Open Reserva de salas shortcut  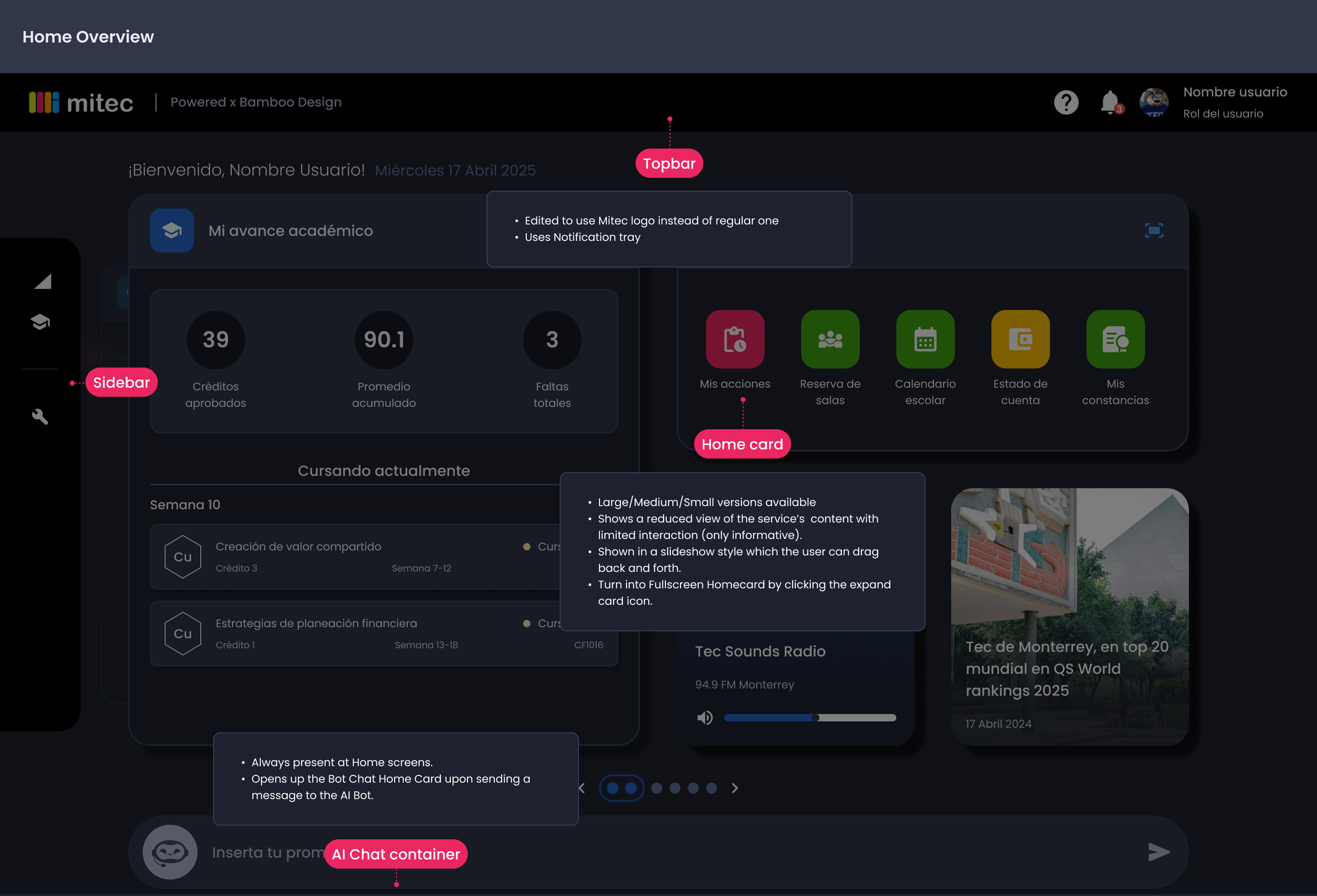[x=830, y=358]
